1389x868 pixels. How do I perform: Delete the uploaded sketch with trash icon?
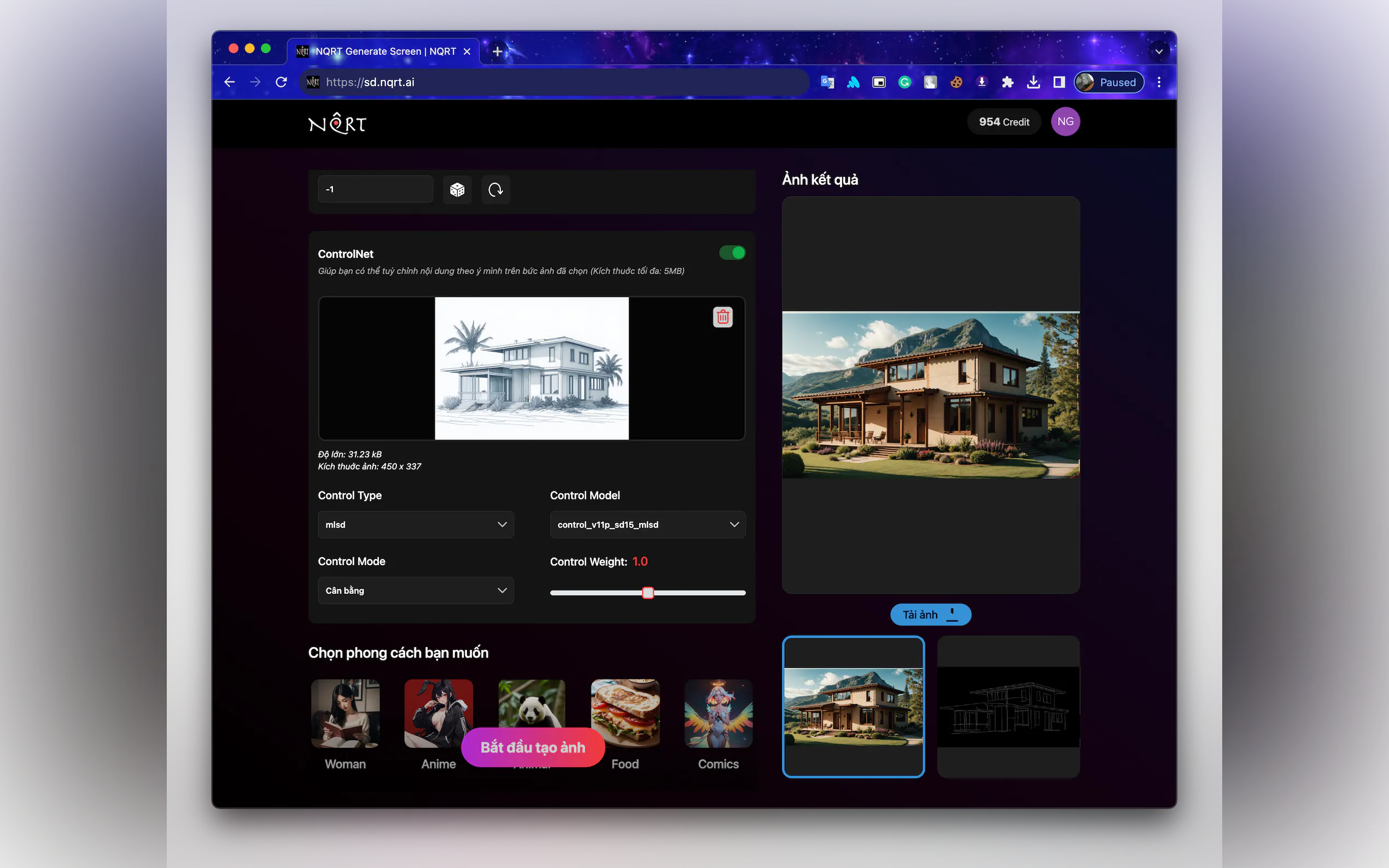(x=722, y=317)
